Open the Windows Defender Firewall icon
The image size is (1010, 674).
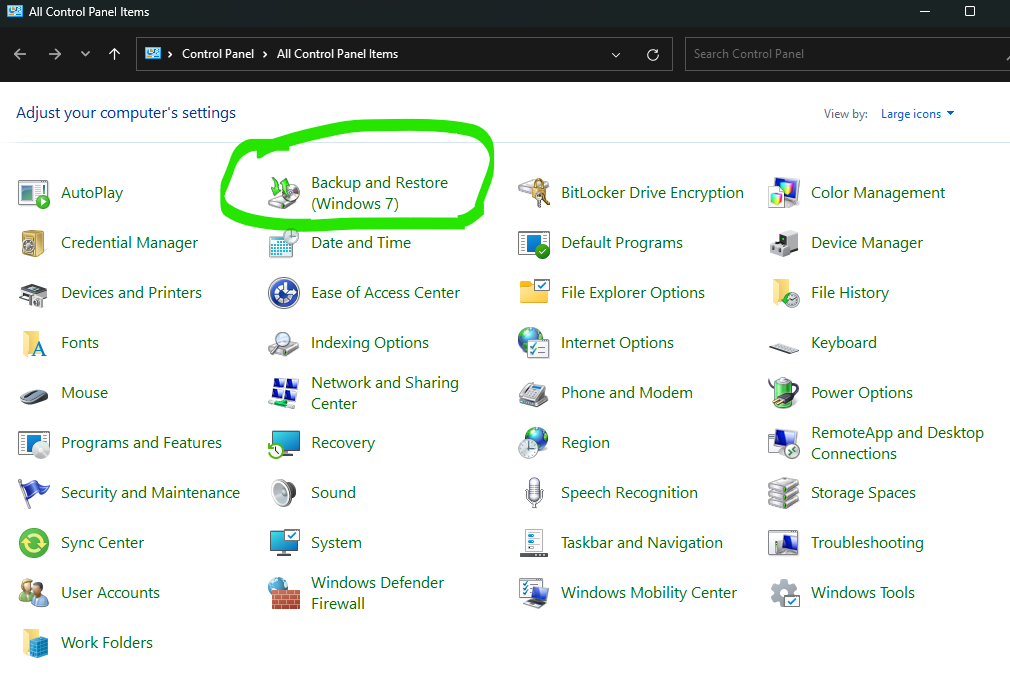tap(284, 593)
